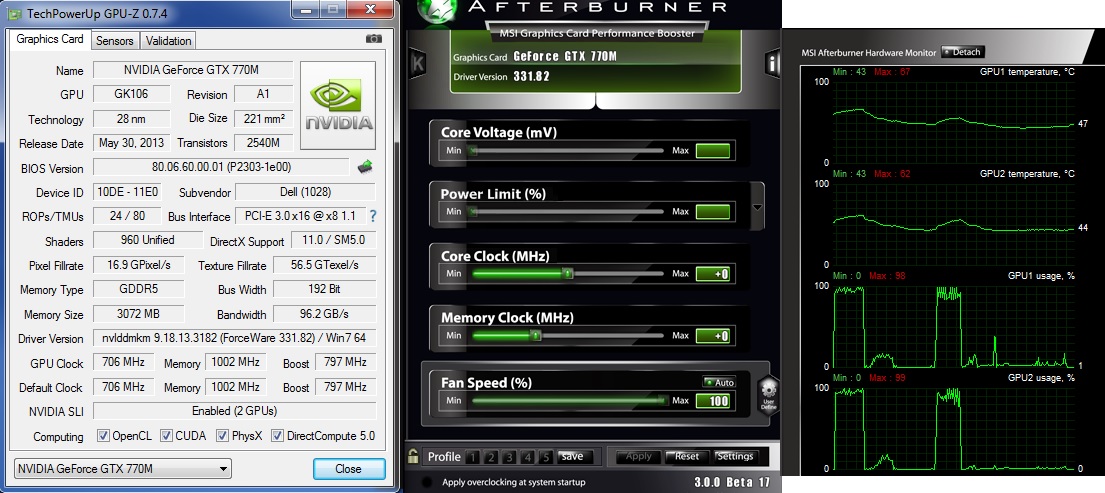
Task: Click the Afterburner profile save button
Action: tap(572, 456)
